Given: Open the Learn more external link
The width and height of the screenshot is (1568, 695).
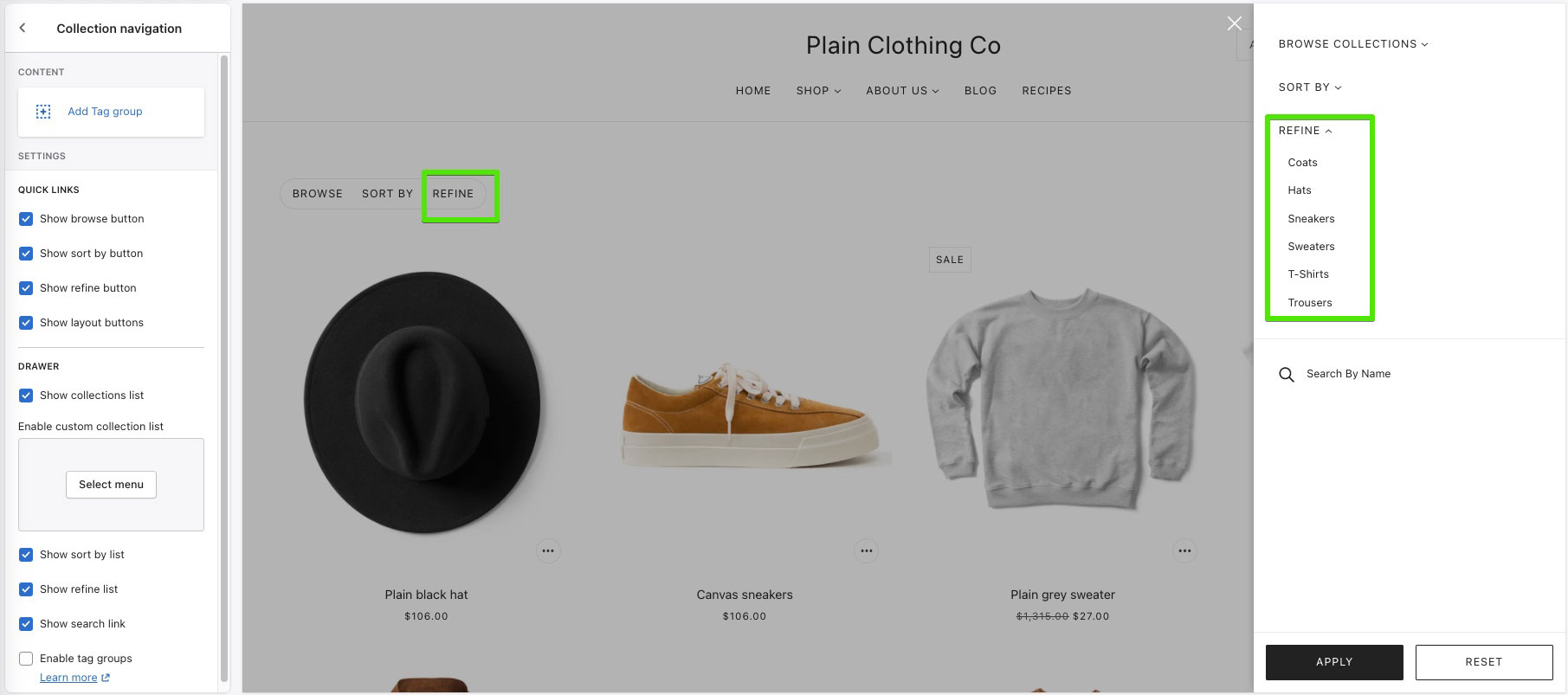Looking at the screenshot, I should click(74, 678).
